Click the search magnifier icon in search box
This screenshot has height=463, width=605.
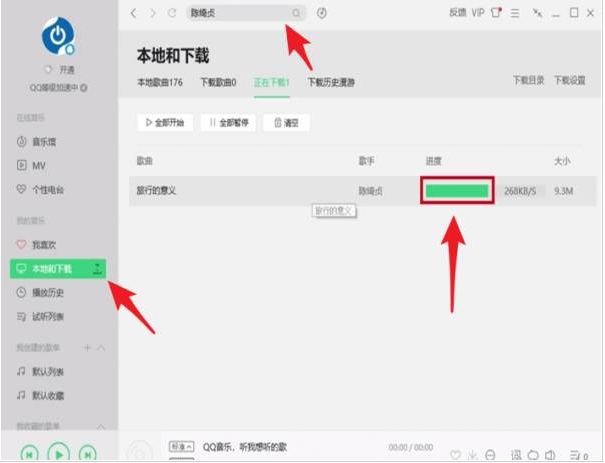click(x=296, y=14)
